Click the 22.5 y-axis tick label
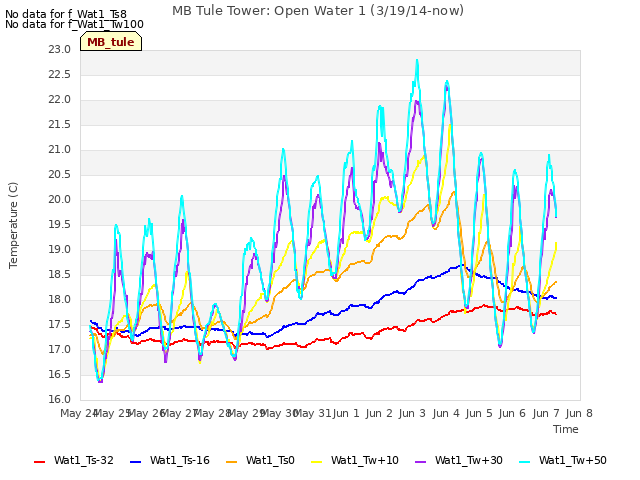 click(60, 75)
